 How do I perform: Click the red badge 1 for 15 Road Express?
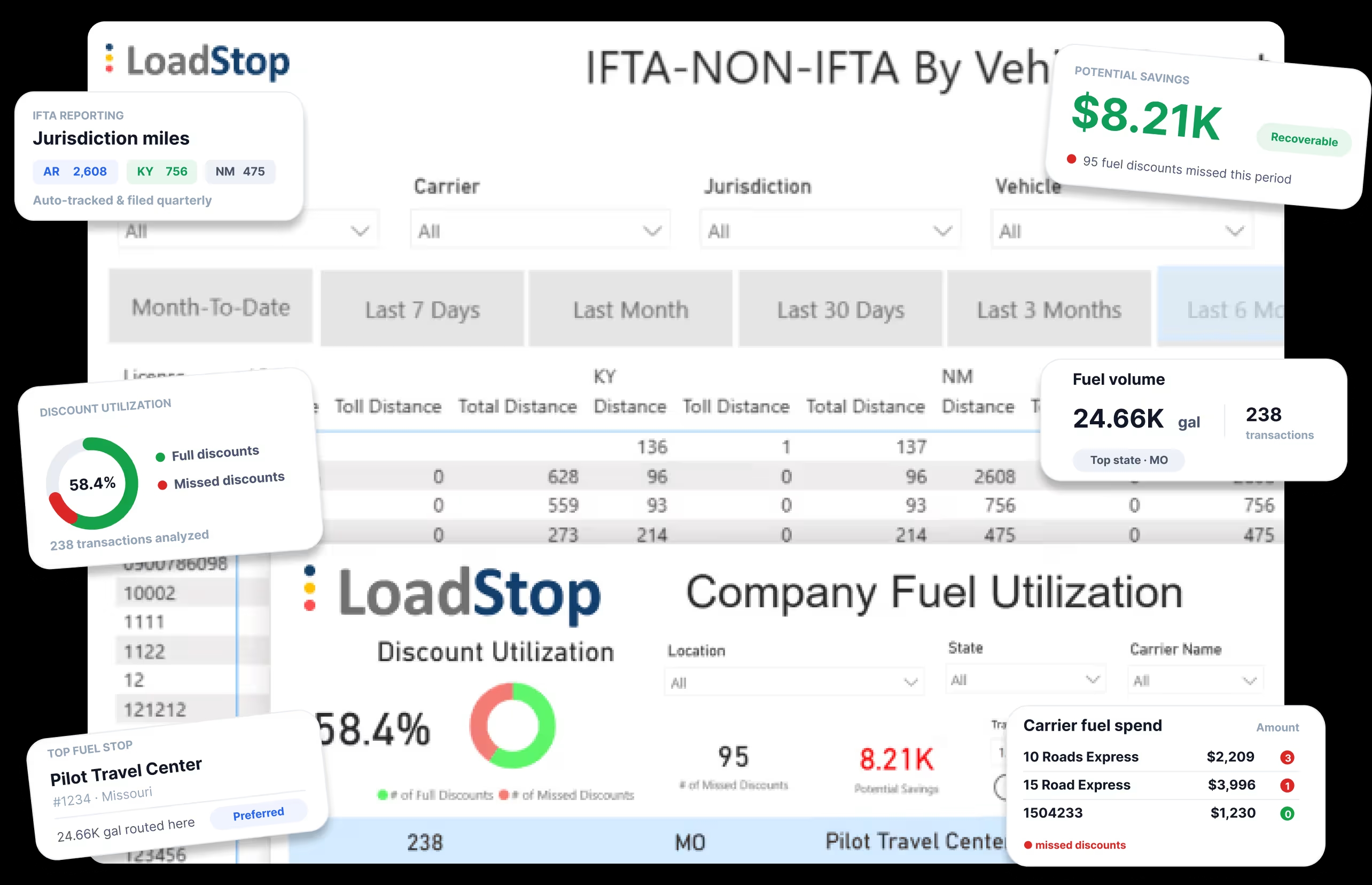(1287, 786)
